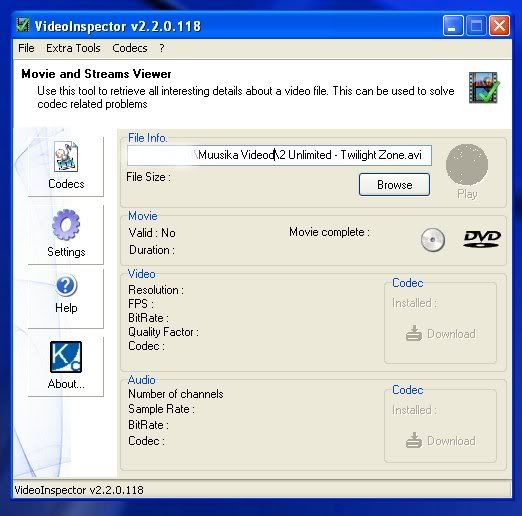The width and height of the screenshot is (522, 516).
Task: Open the question mark help menu
Action: click(x=162, y=48)
